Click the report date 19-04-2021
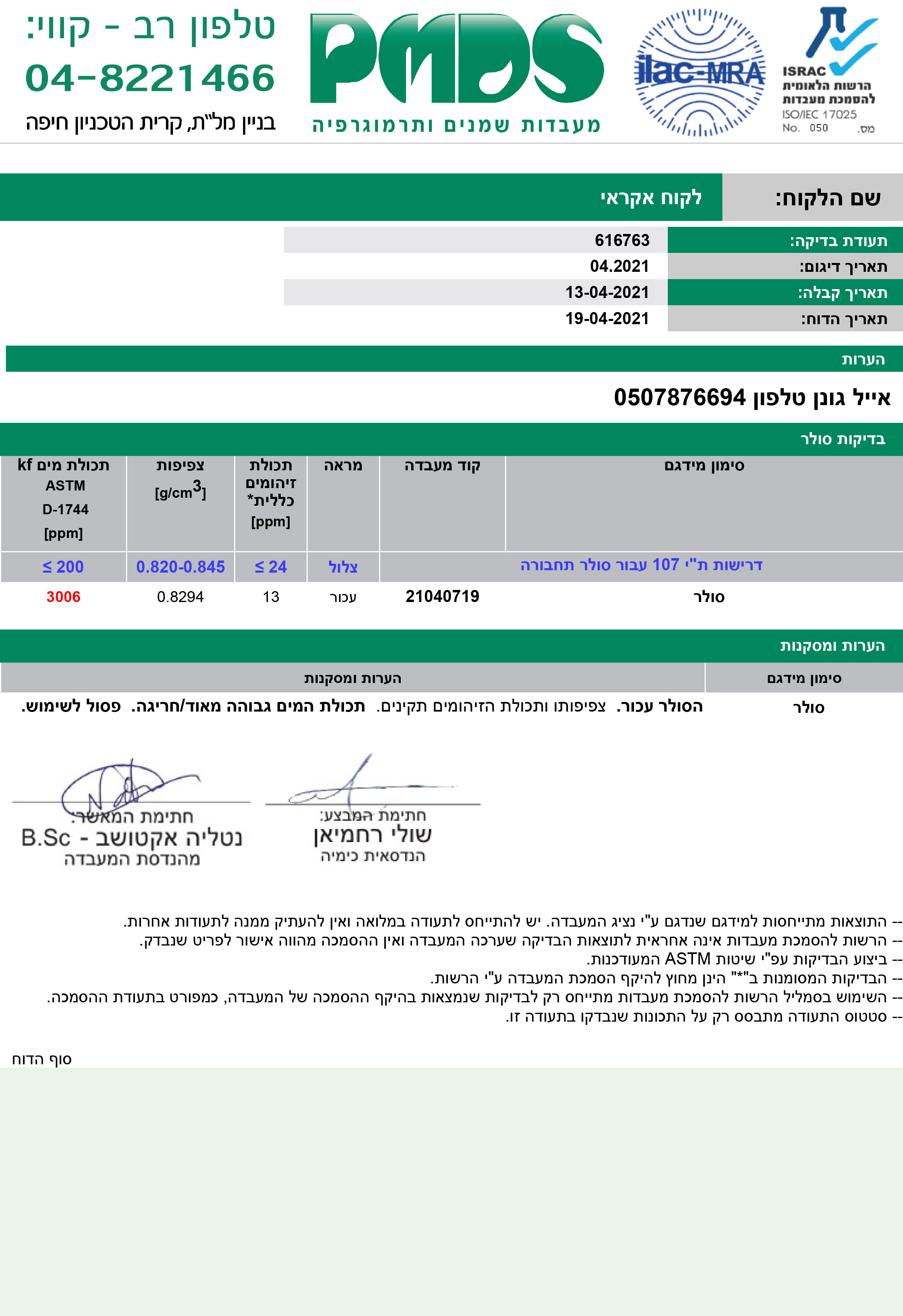This screenshot has width=903, height=1316. pyautogui.click(x=607, y=318)
